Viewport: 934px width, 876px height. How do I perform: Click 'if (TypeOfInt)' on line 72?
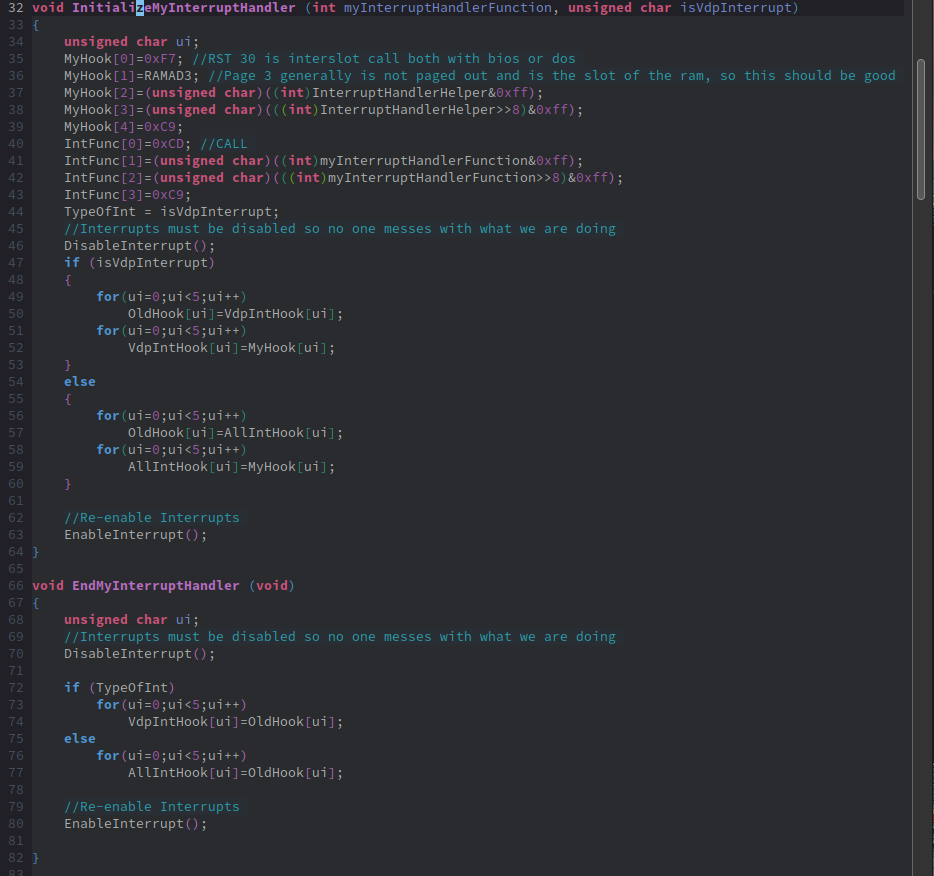click(120, 688)
